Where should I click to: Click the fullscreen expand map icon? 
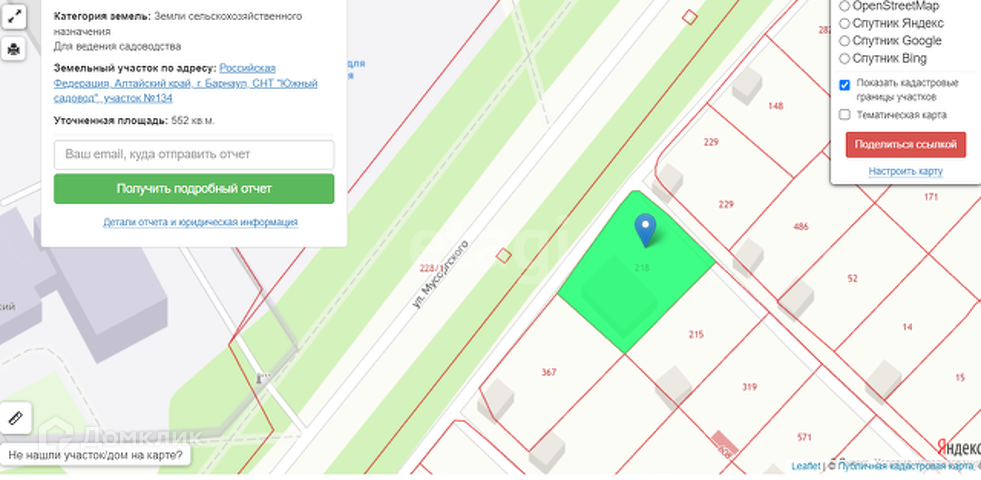(x=14, y=17)
